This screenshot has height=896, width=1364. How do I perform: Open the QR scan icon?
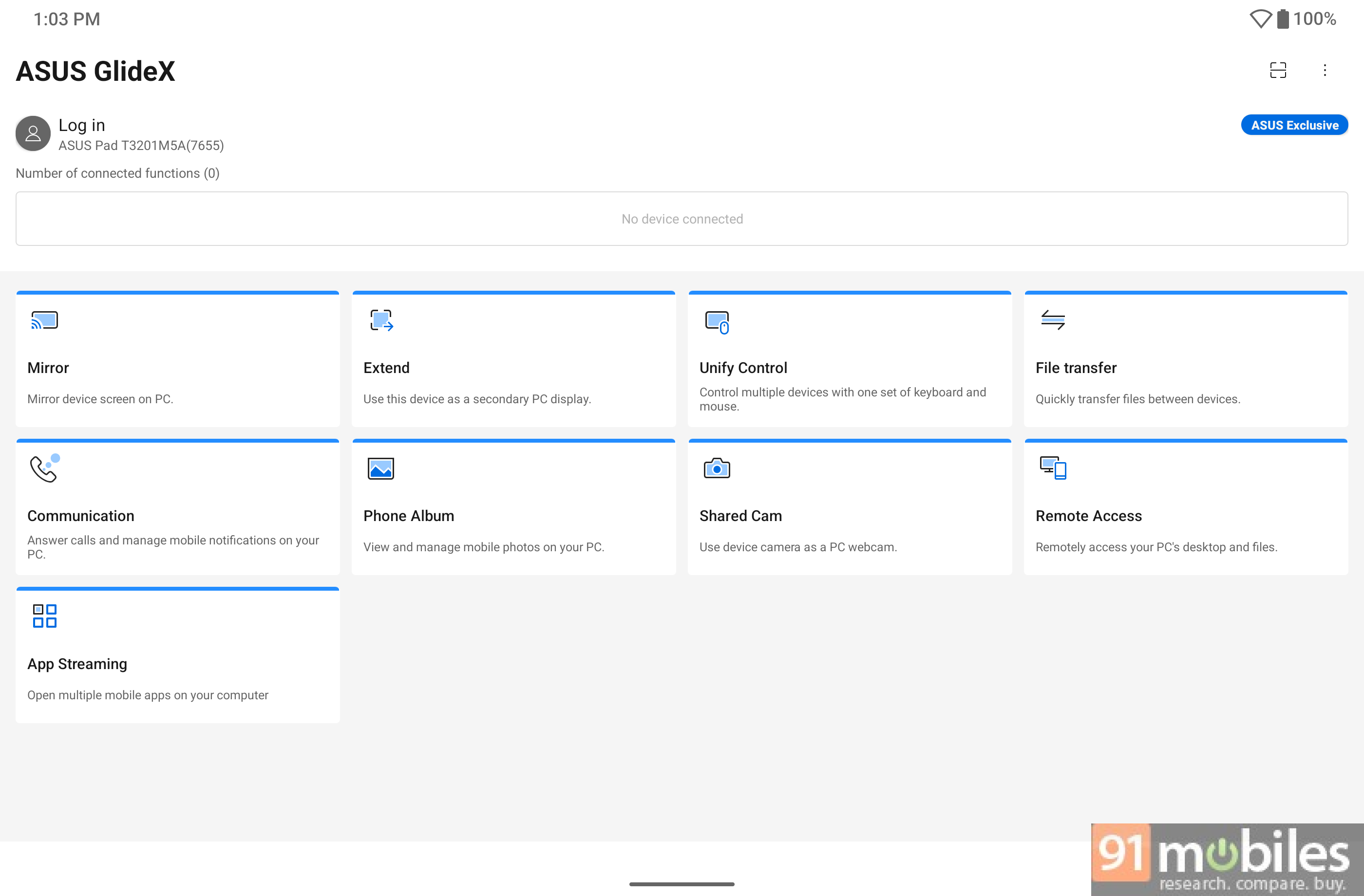pyautogui.click(x=1277, y=70)
